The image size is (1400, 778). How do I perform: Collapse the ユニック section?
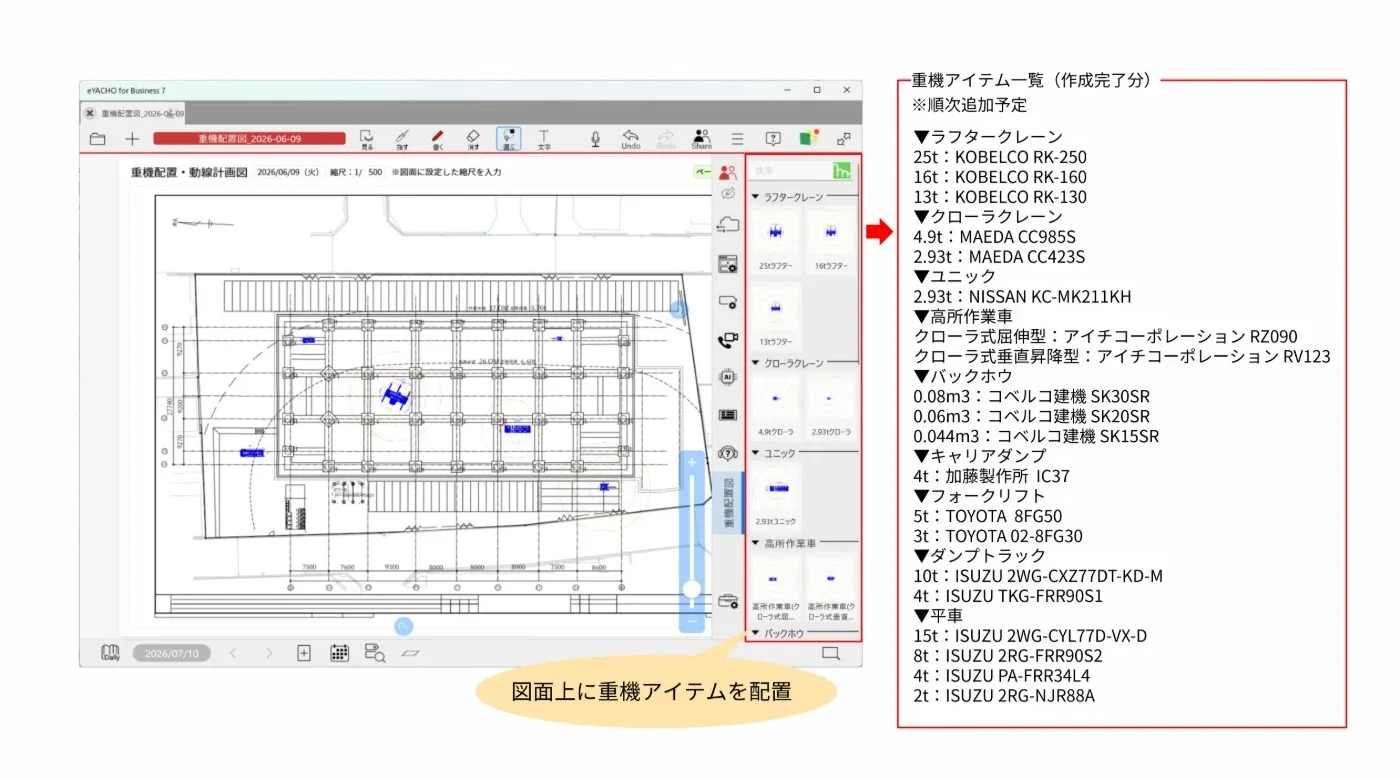point(756,454)
